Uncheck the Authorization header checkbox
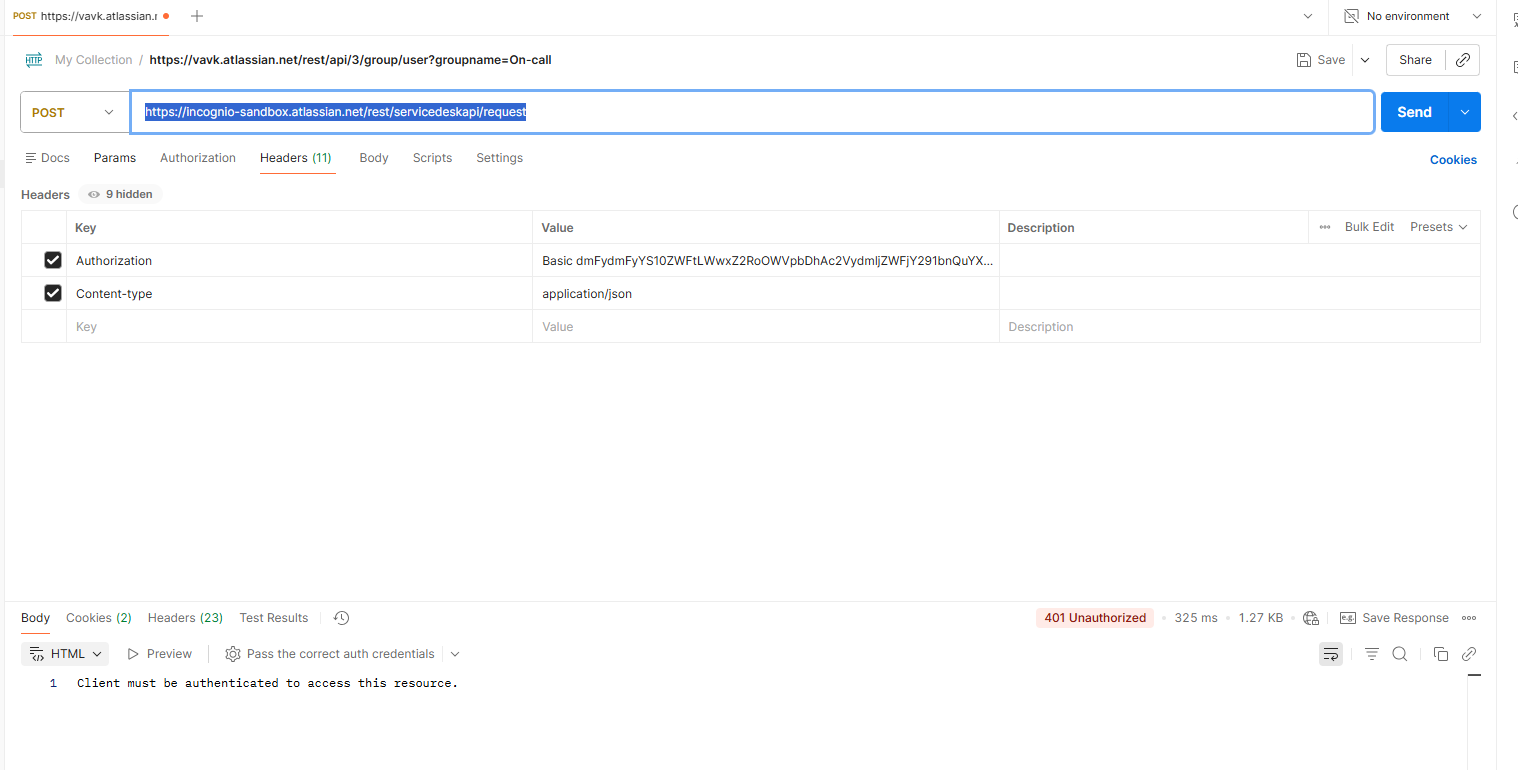This screenshot has width=1518, height=770. (53, 260)
